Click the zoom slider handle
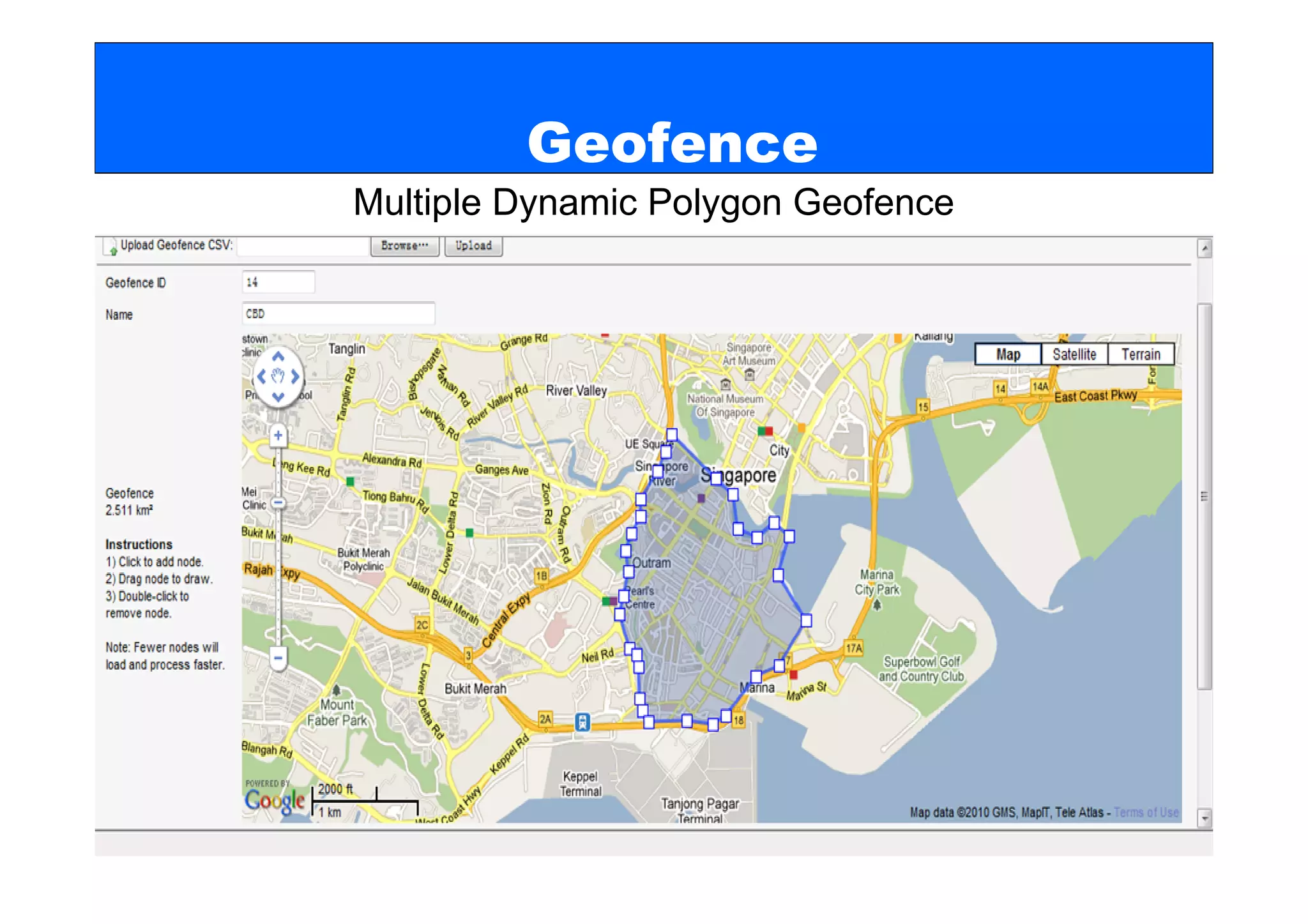Image resolution: width=1308 pixels, height=924 pixels. tap(278, 503)
